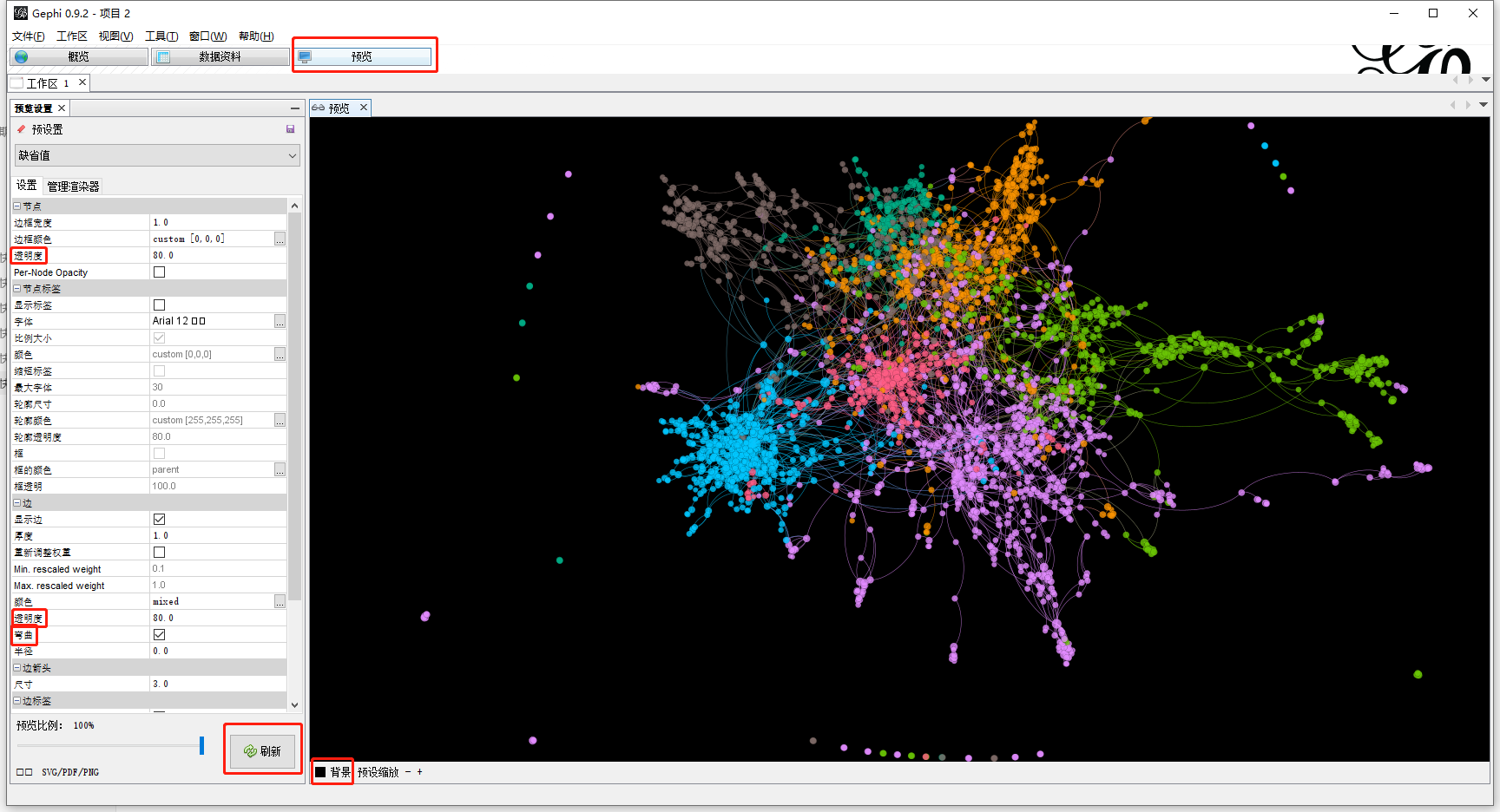
Task: Open box color ellipsis next to parent
Action: click(x=280, y=469)
